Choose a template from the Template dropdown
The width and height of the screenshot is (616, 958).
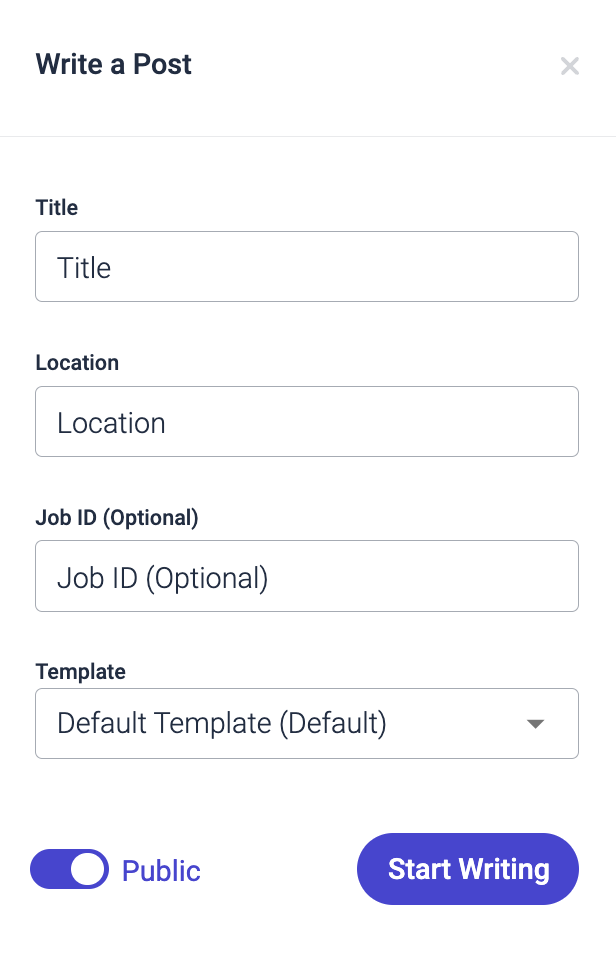307,723
